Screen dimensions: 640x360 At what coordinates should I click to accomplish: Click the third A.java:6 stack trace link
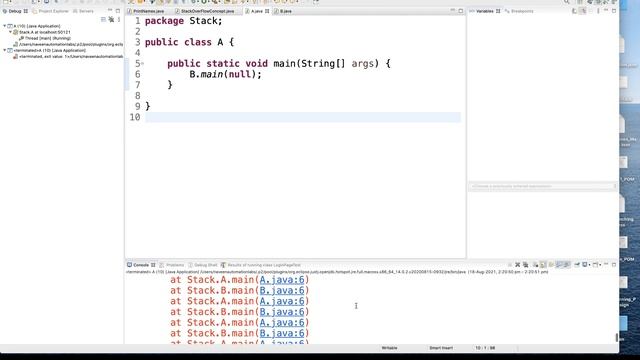click(282, 322)
